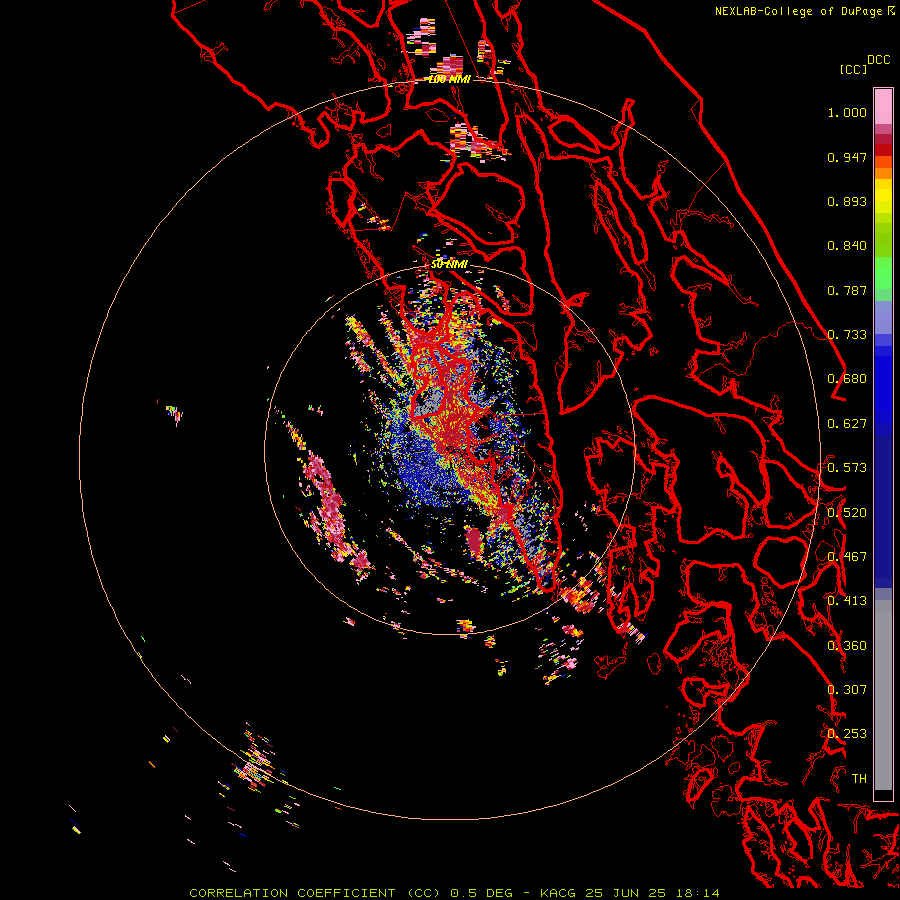Click the 50 NMI range ring label
The width and height of the screenshot is (900, 900).
coord(449,265)
